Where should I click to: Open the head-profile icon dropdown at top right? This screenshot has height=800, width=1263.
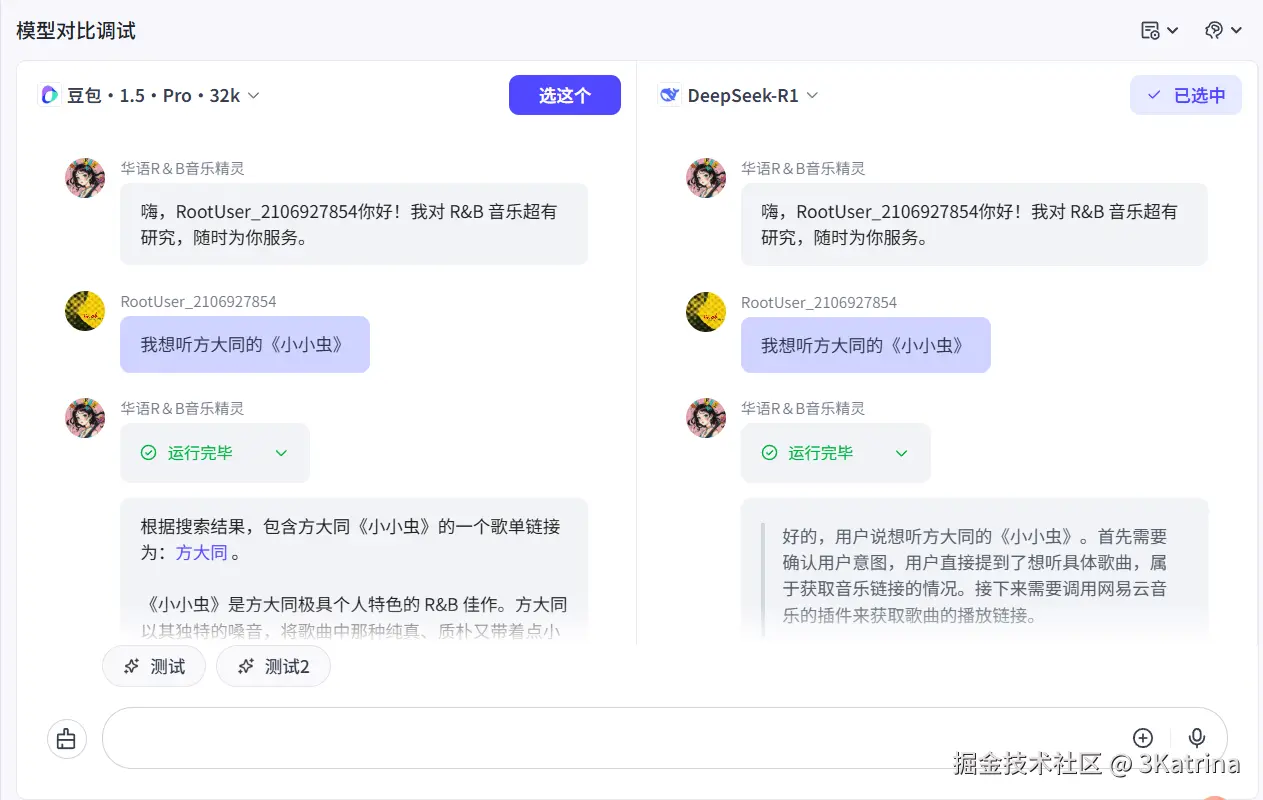click(1223, 30)
